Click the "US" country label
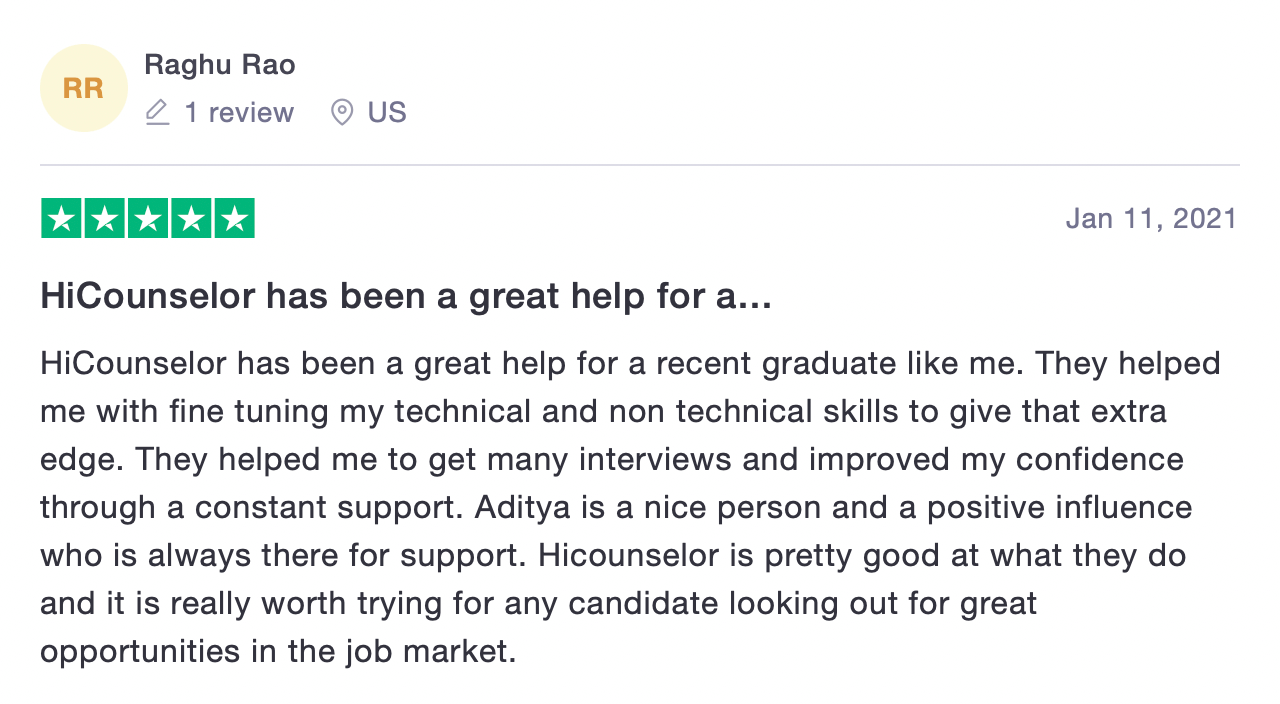This screenshot has height=704, width=1280. tap(387, 112)
